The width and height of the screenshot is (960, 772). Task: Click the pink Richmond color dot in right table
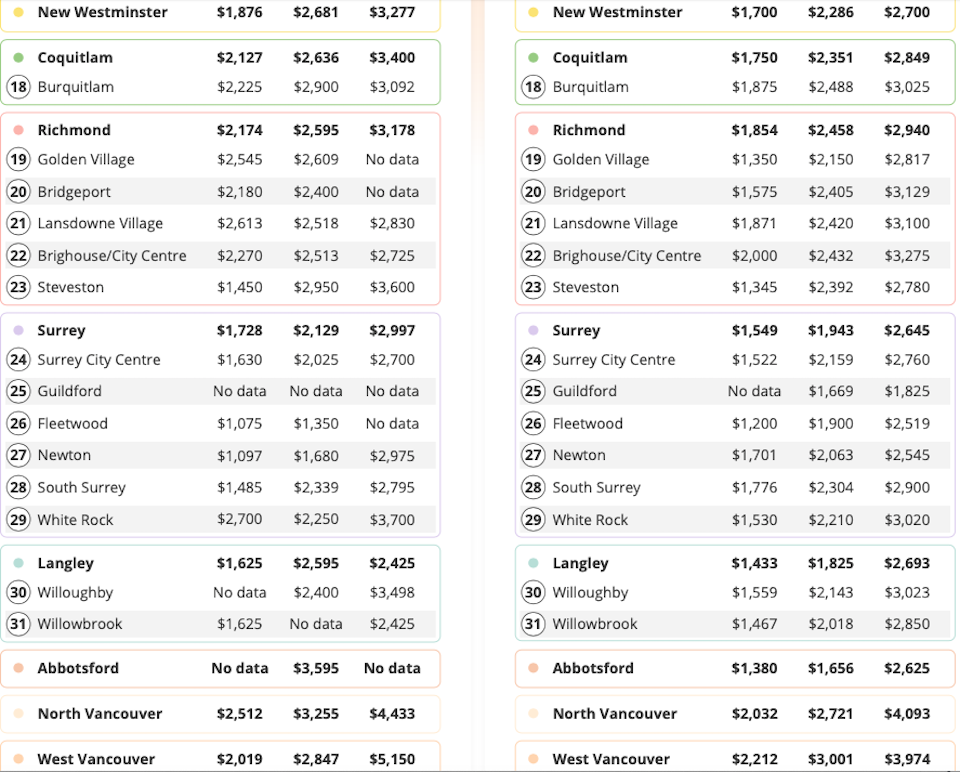click(x=533, y=130)
